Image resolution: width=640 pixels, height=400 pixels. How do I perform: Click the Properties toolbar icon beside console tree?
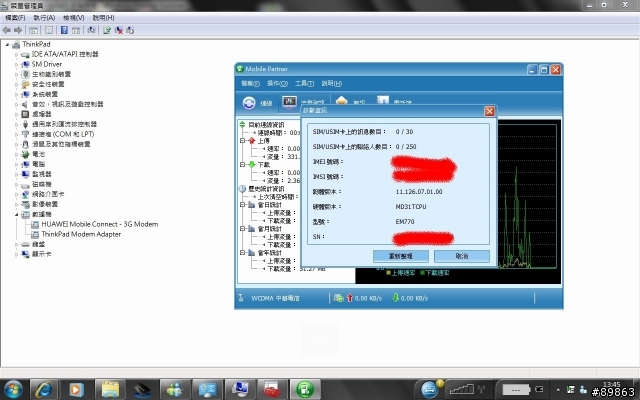[x=49, y=30]
